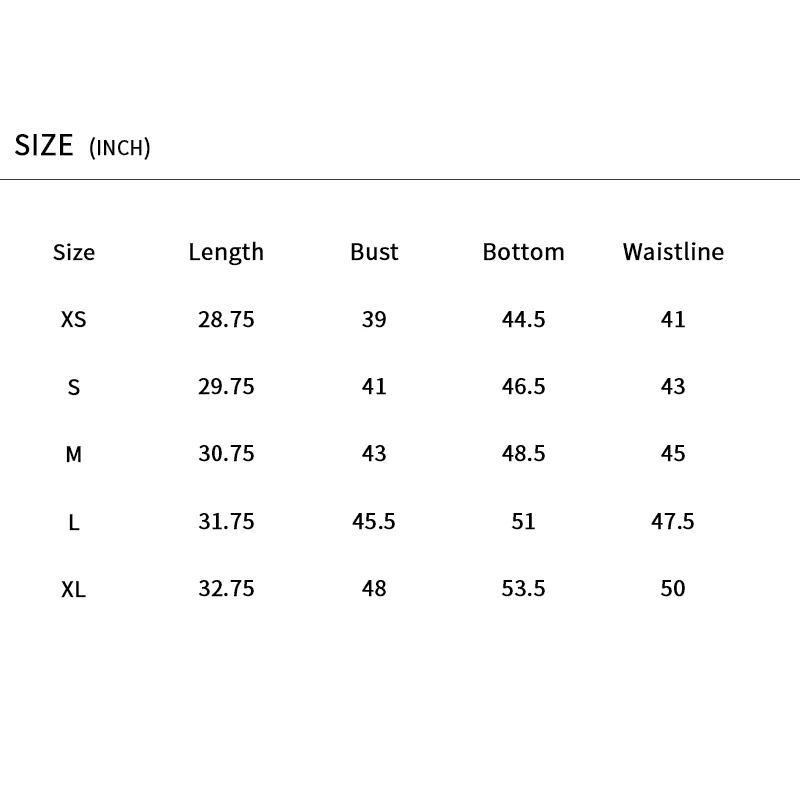
Task: Click the 47.5 waistline value
Action: 673,521
